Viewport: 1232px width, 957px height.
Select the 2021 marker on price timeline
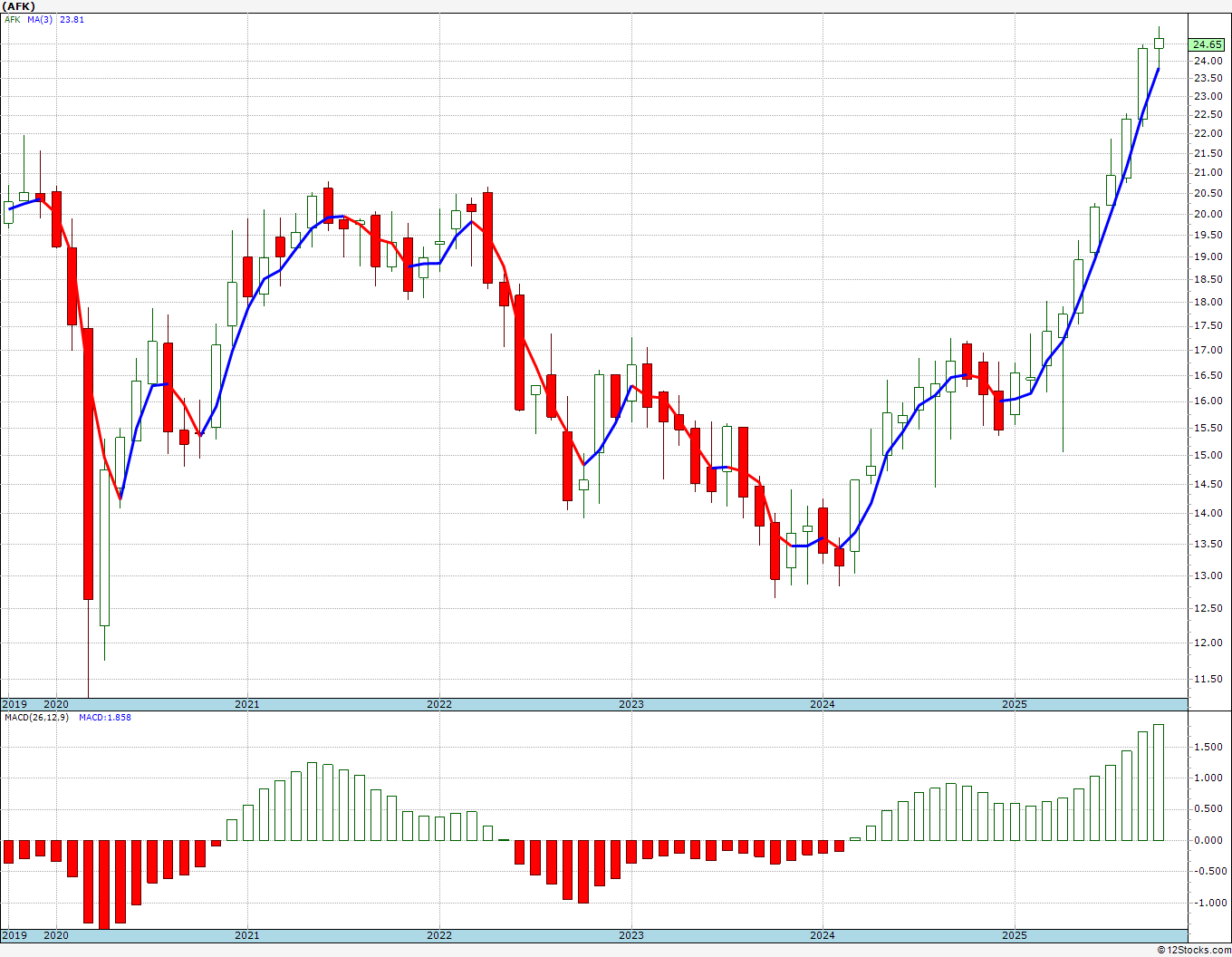click(247, 704)
